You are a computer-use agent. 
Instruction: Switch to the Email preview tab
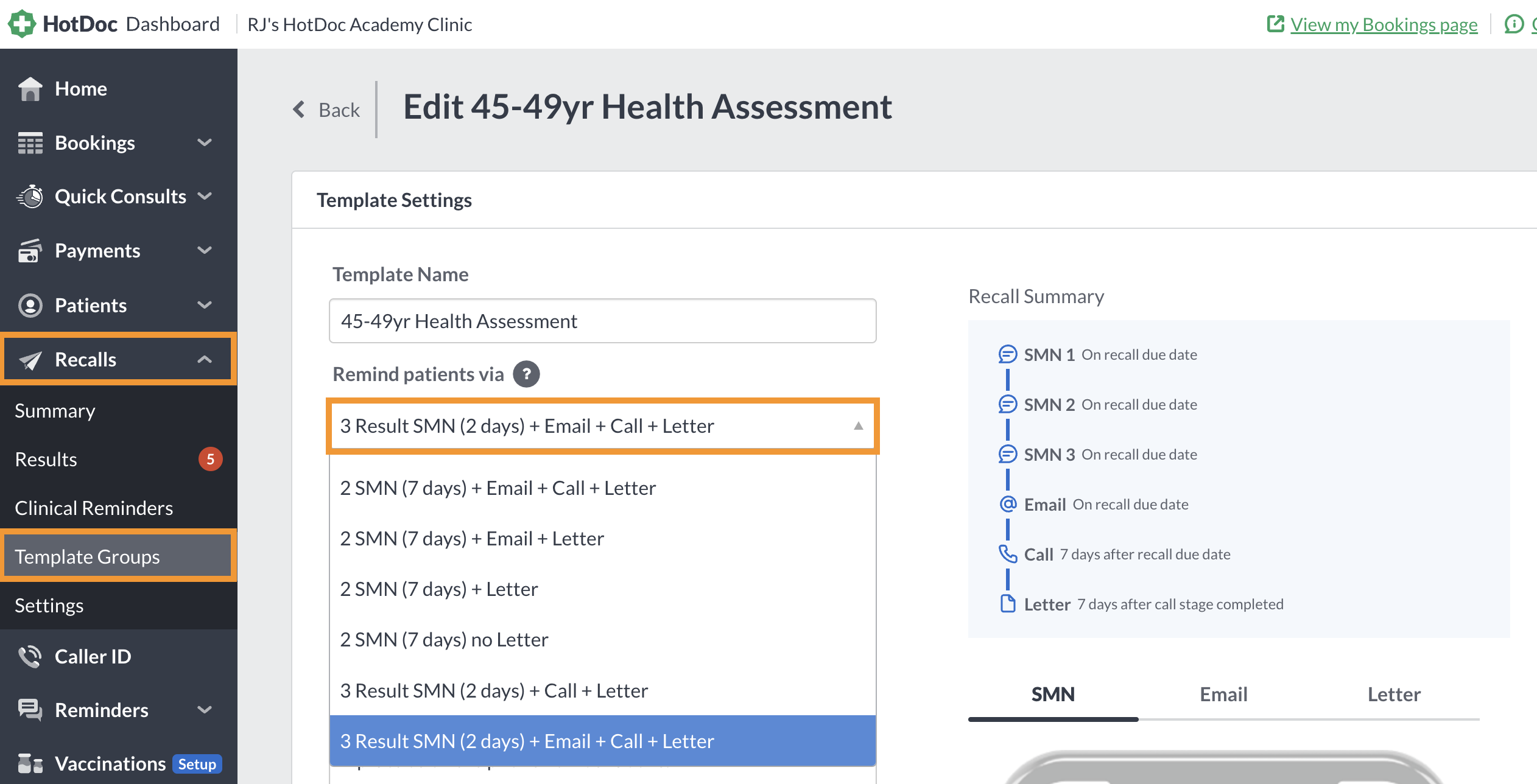point(1223,694)
